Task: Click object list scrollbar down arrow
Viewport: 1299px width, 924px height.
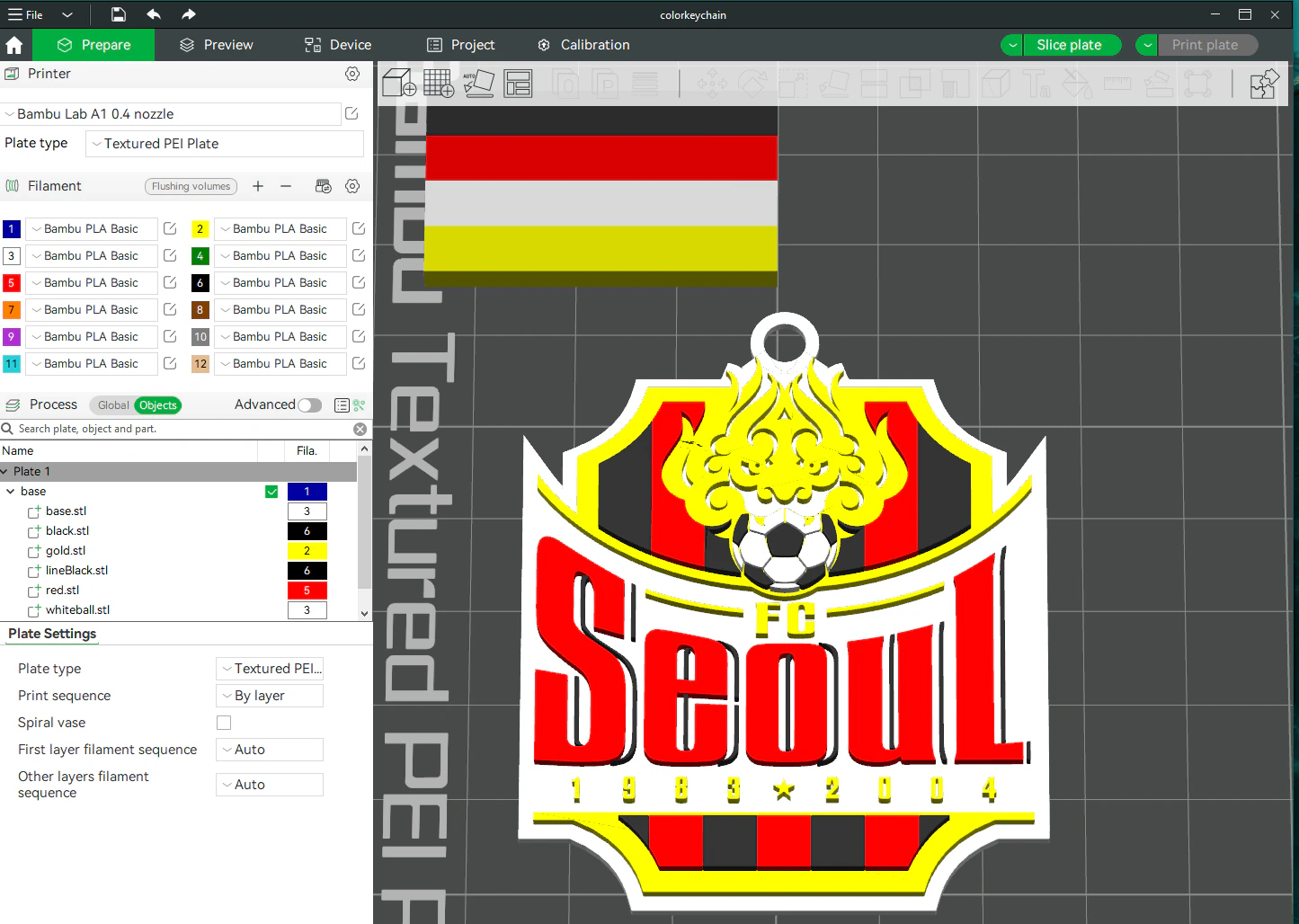Action: pos(364,613)
